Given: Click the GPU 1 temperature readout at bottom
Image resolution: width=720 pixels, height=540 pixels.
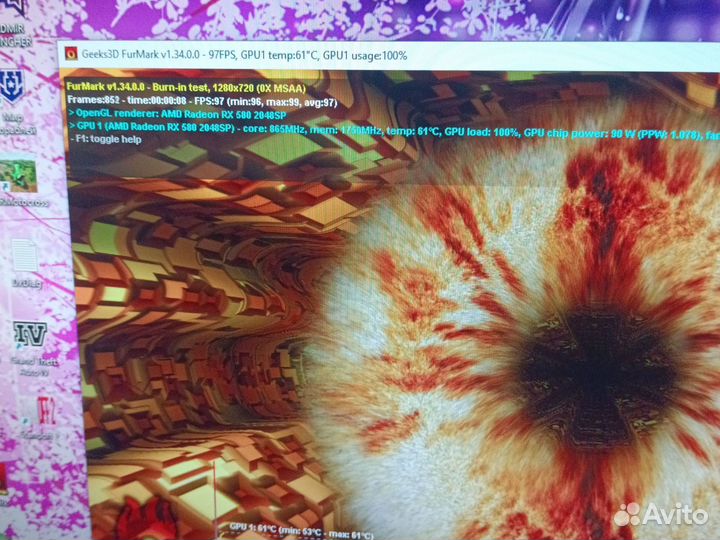Looking at the screenshot, I should click(x=308, y=527).
